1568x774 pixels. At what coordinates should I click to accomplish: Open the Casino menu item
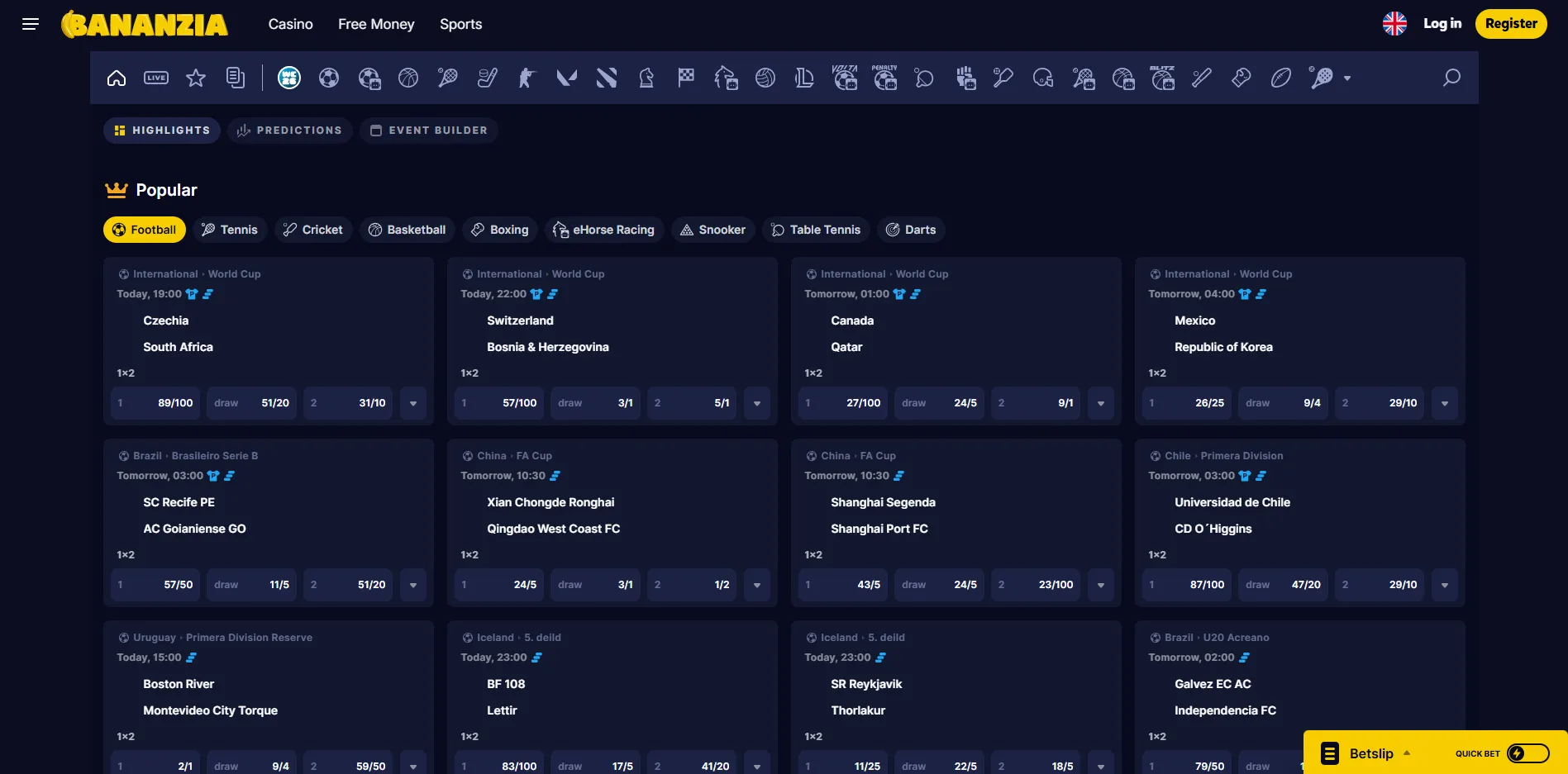pyautogui.click(x=290, y=24)
